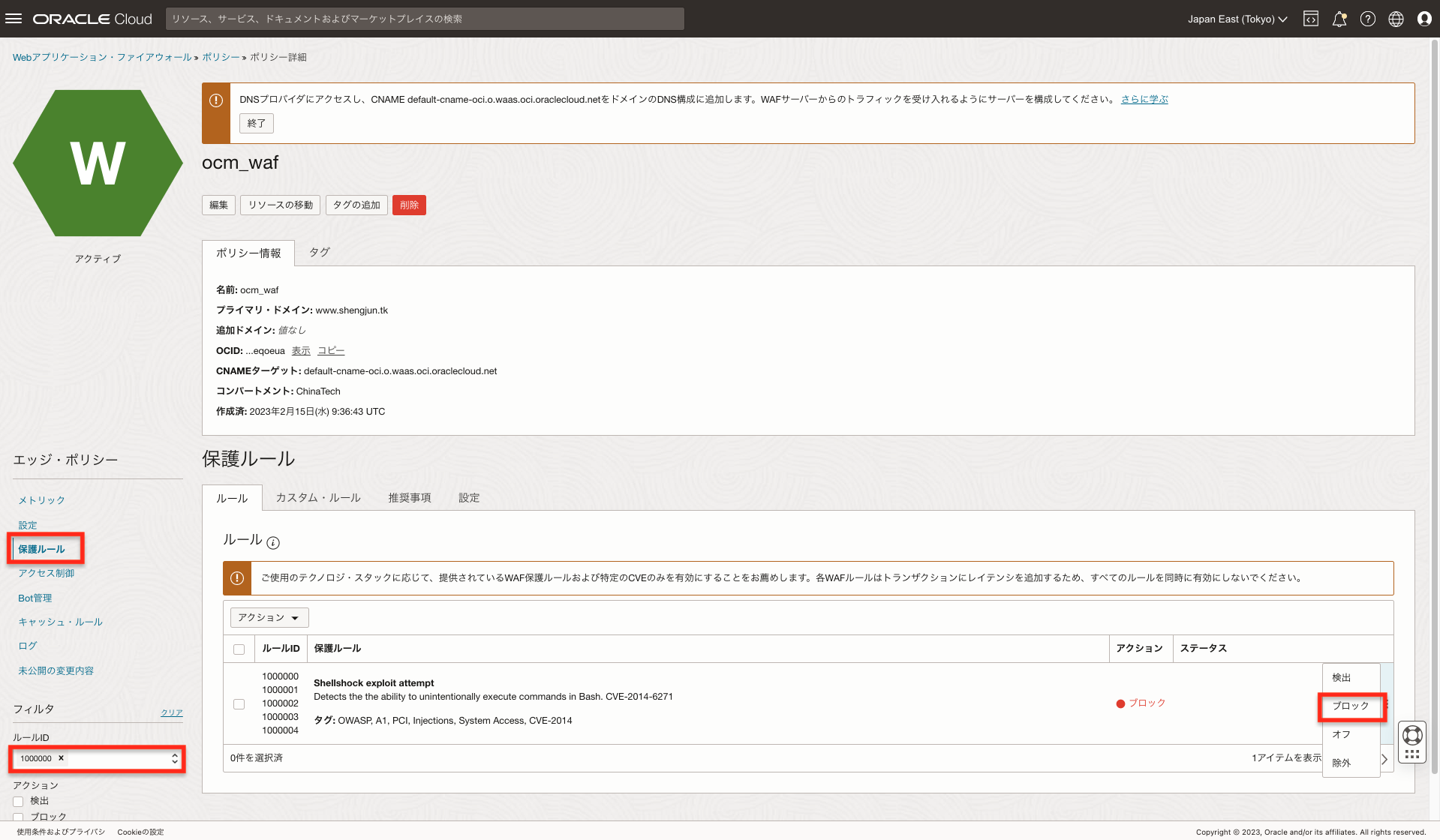This screenshot has width=1440, height=840.
Task: Go to next page of rules list
Action: pyautogui.click(x=1385, y=759)
